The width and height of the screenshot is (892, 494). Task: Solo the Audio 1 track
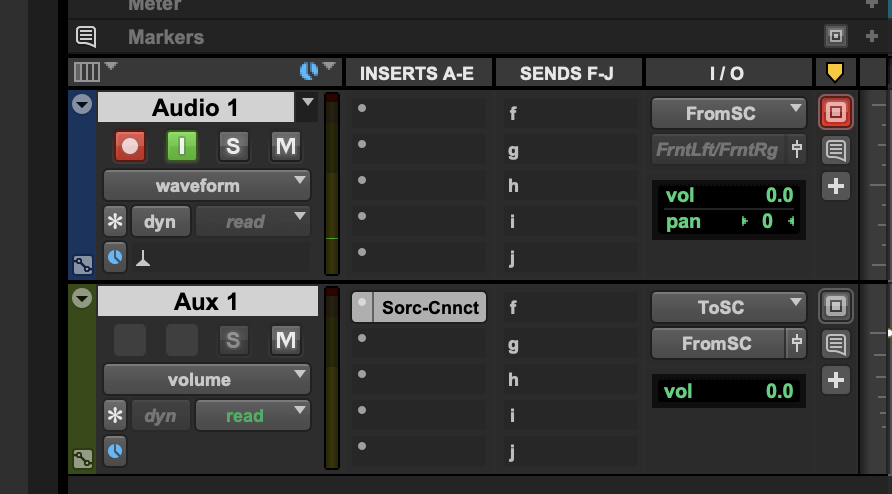[x=233, y=147]
